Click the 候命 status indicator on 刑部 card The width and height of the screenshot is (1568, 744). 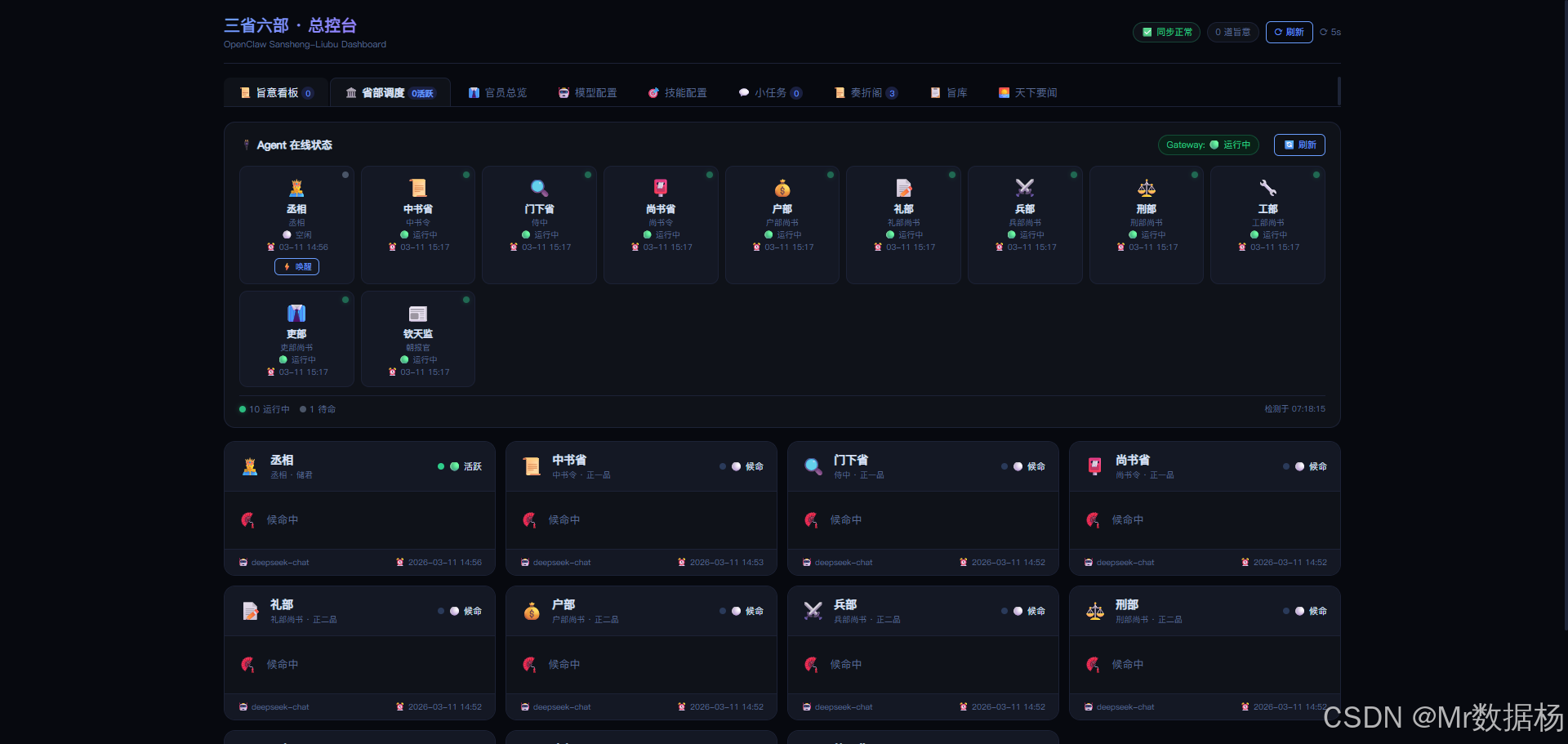tap(1305, 611)
